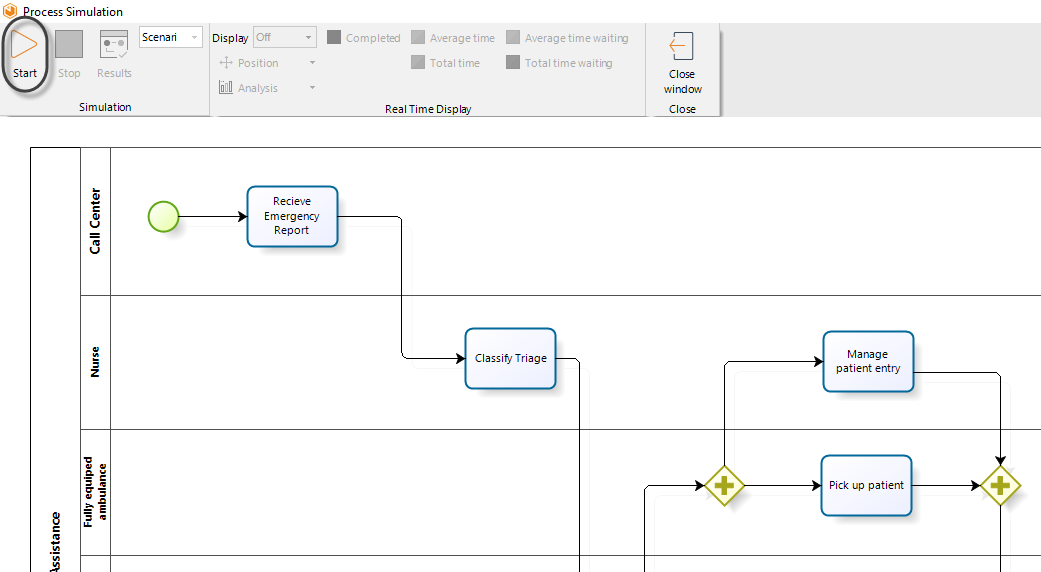1041x572 pixels.
Task: Select the Call Center lane header
Action: pyautogui.click(x=96, y=221)
